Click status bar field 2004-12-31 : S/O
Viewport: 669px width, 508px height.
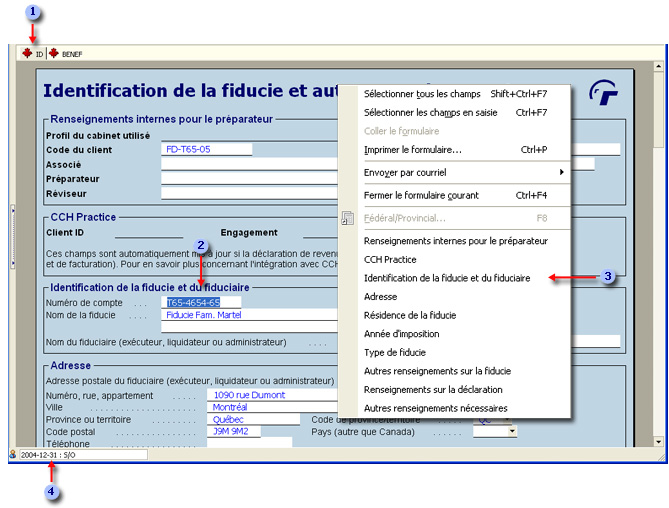[x=84, y=455]
